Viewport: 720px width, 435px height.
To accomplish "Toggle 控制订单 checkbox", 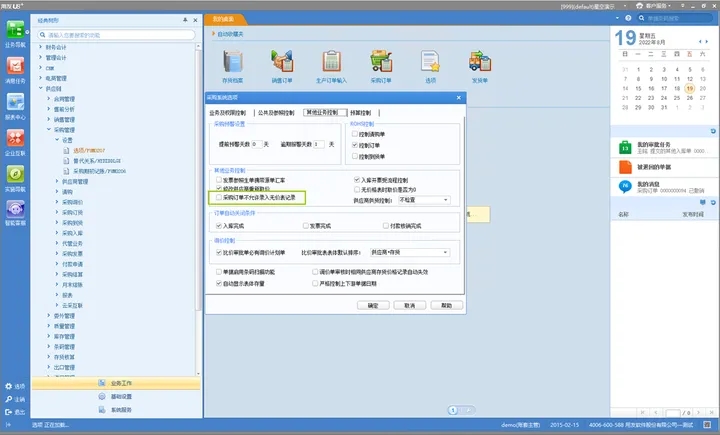I will coord(354,145).
